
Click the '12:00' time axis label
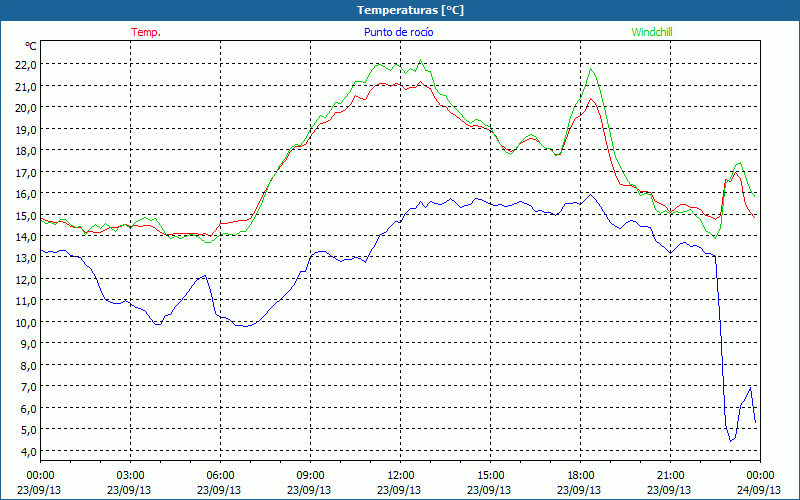point(401,476)
